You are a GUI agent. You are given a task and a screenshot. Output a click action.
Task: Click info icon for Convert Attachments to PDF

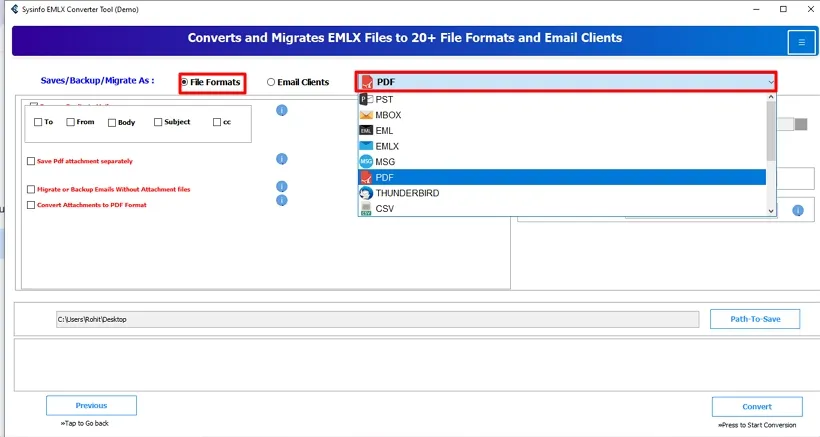pos(281,200)
